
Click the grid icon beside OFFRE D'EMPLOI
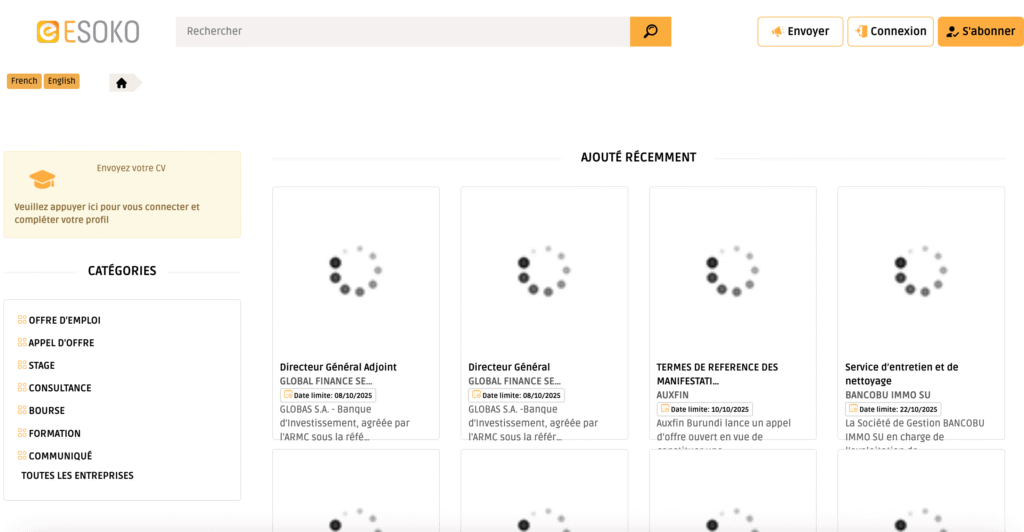[22, 320]
